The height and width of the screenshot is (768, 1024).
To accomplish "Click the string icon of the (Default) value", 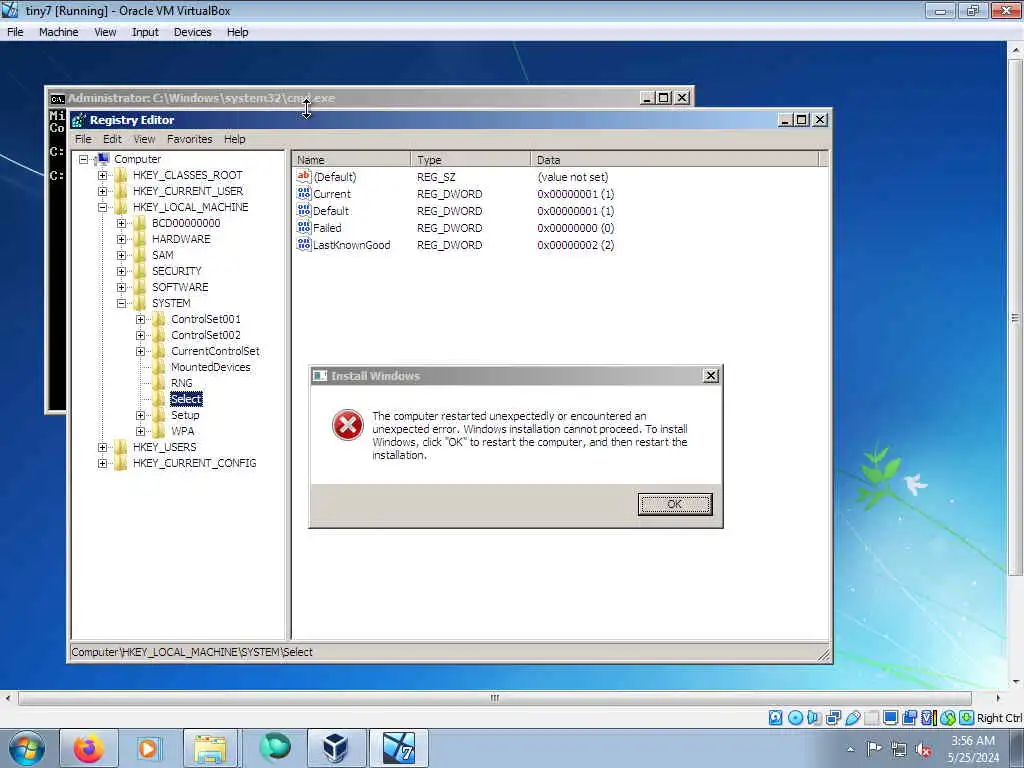I will pyautogui.click(x=304, y=176).
